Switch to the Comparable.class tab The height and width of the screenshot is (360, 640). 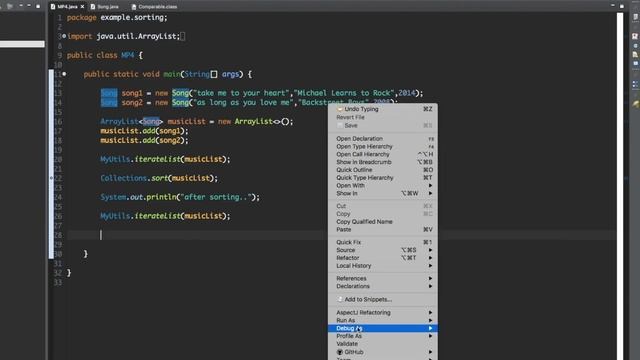[x=154, y=7]
